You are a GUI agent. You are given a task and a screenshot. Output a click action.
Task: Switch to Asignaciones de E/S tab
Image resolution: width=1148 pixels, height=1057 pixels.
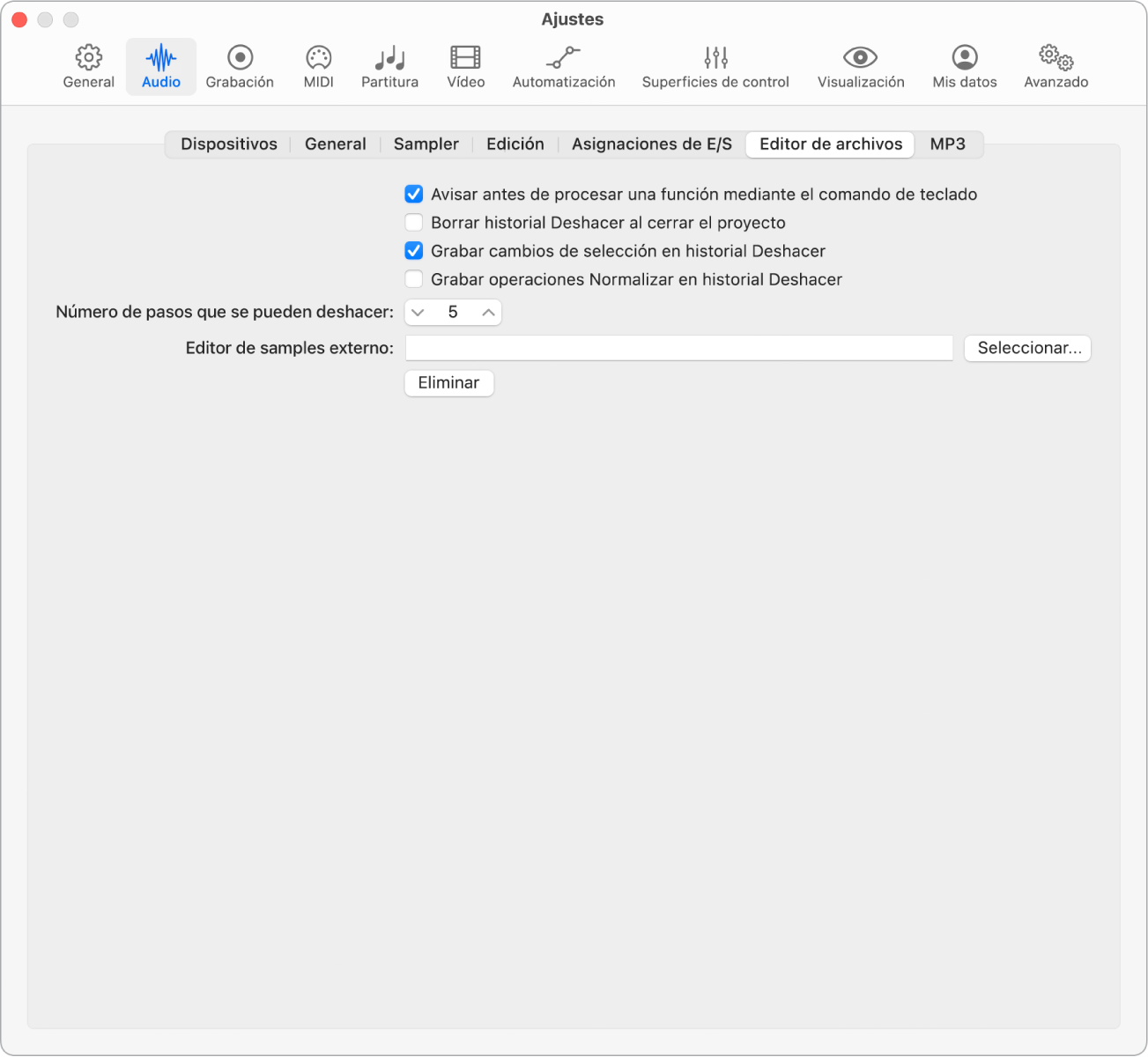tap(652, 144)
